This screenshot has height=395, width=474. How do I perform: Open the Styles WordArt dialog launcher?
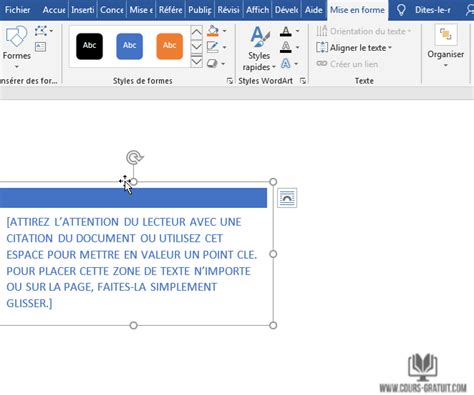pyautogui.click(x=303, y=81)
